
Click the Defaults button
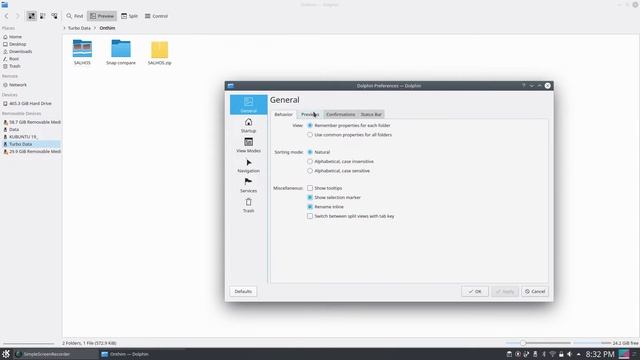(x=243, y=291)
